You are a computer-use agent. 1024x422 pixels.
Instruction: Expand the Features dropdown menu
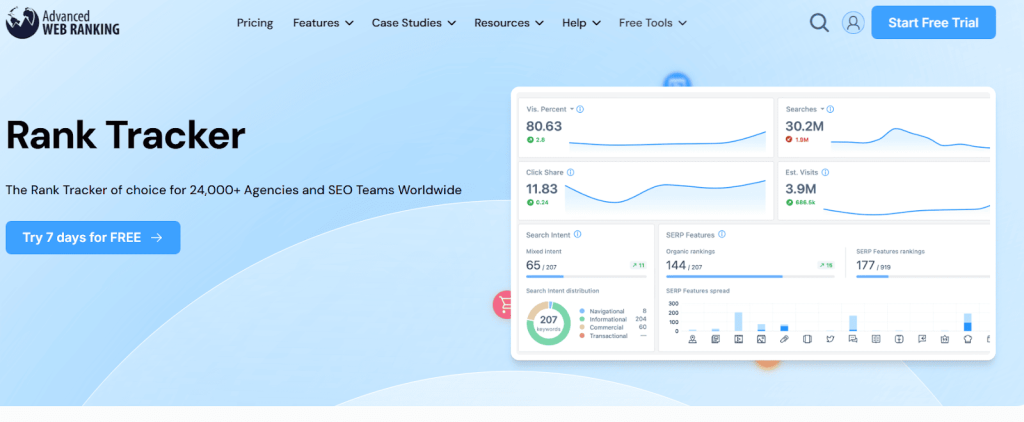(x=323, y=22)
